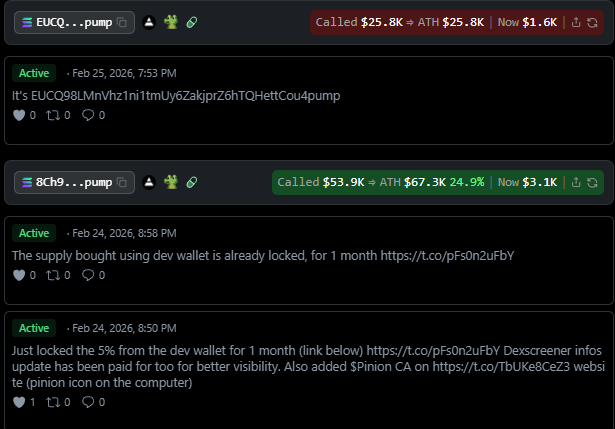This screenshot has width=615, height=429.
Task: Copy the EUCQ...pump contract address
Action: 122,23
